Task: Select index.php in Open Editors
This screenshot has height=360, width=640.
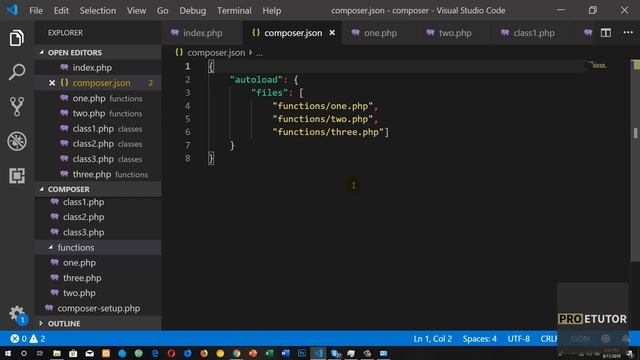Action: pos(98,68)
